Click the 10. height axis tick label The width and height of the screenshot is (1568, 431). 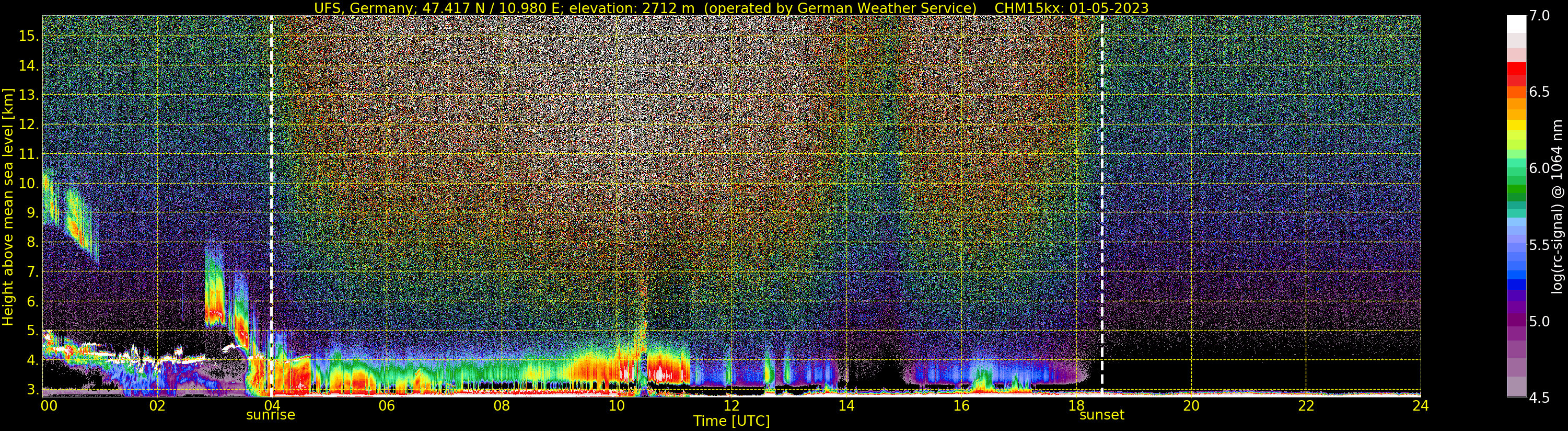pyautogui.click(x=29, y=184)
